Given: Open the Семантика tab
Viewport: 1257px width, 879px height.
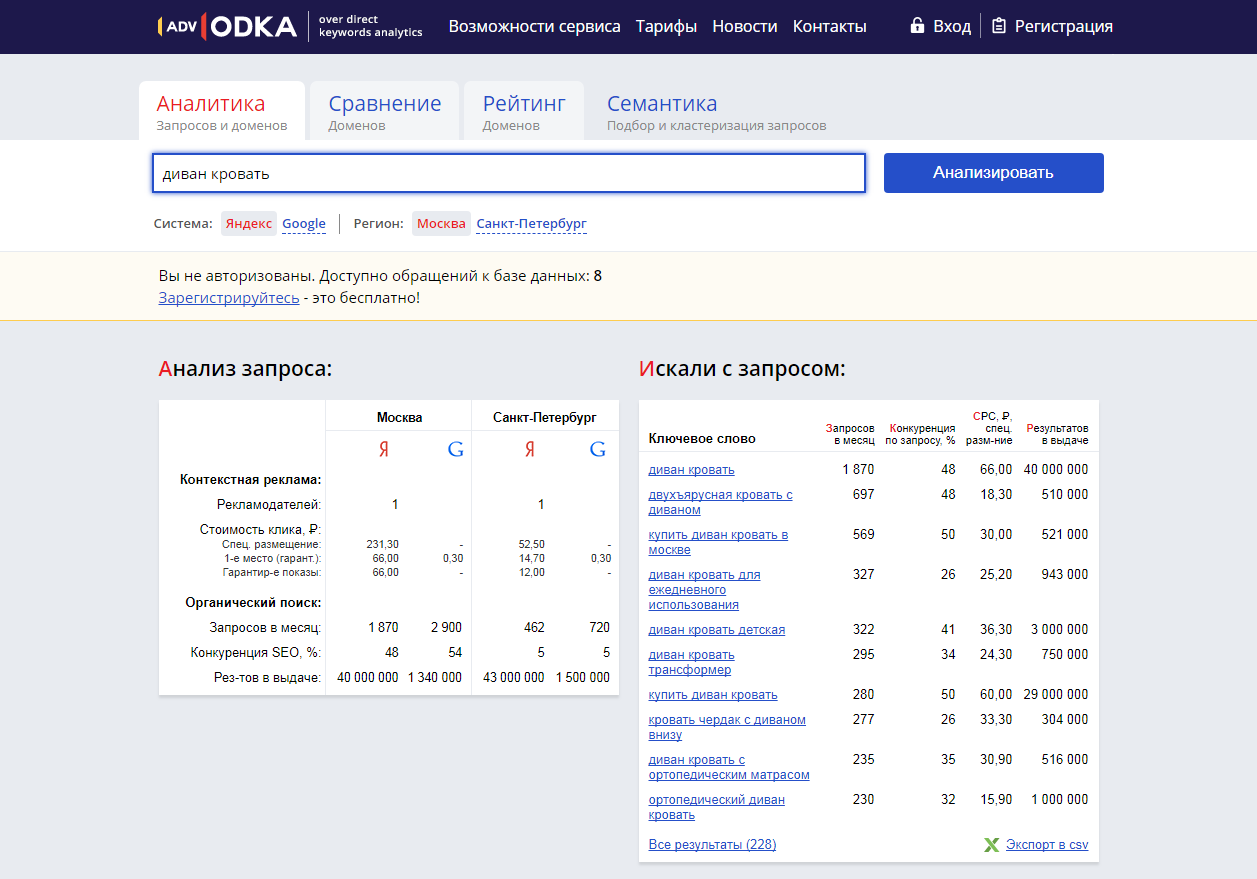Looking at the screenshot, I should tap(662, 103).
